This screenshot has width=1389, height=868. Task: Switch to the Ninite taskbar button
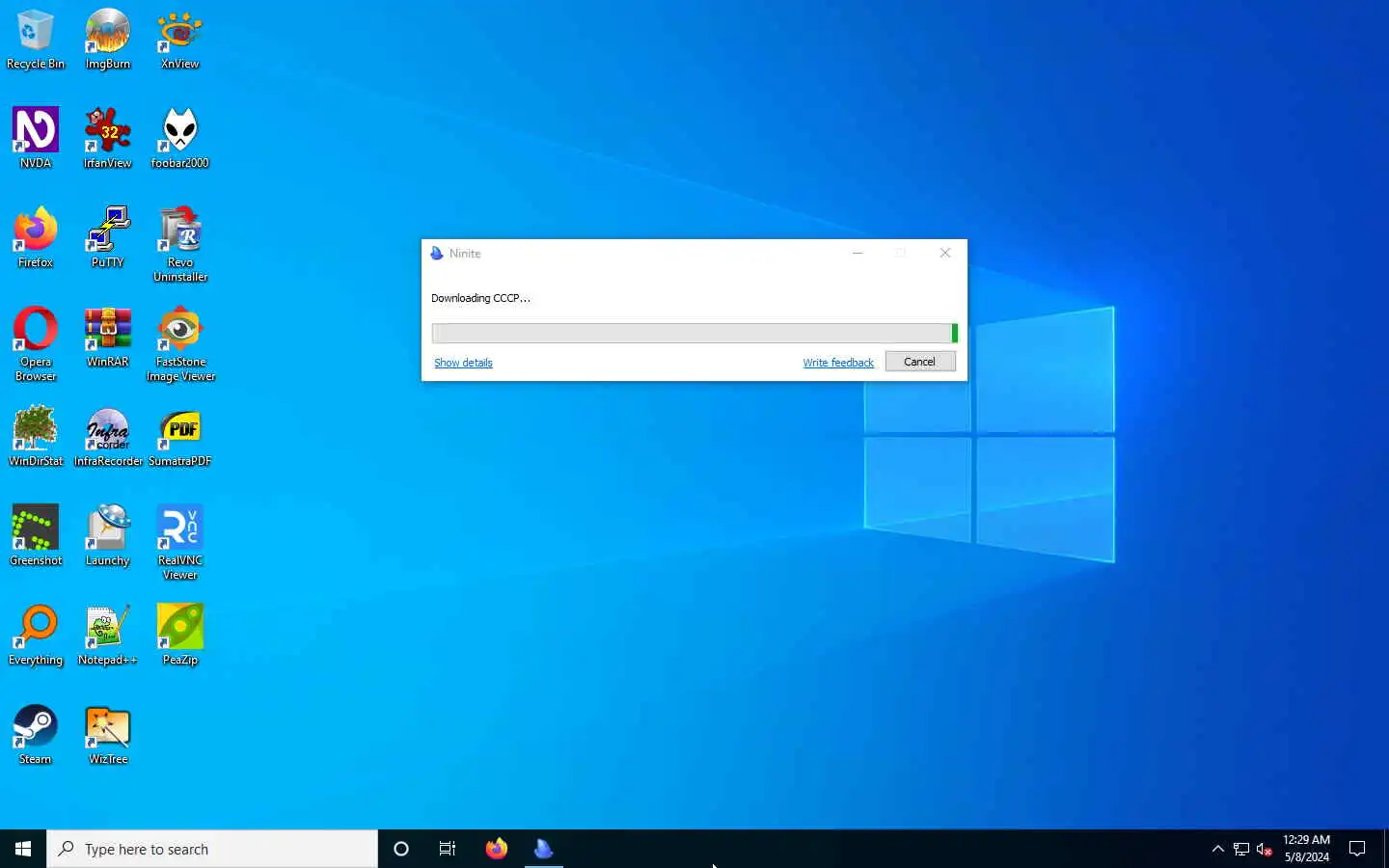543,849
